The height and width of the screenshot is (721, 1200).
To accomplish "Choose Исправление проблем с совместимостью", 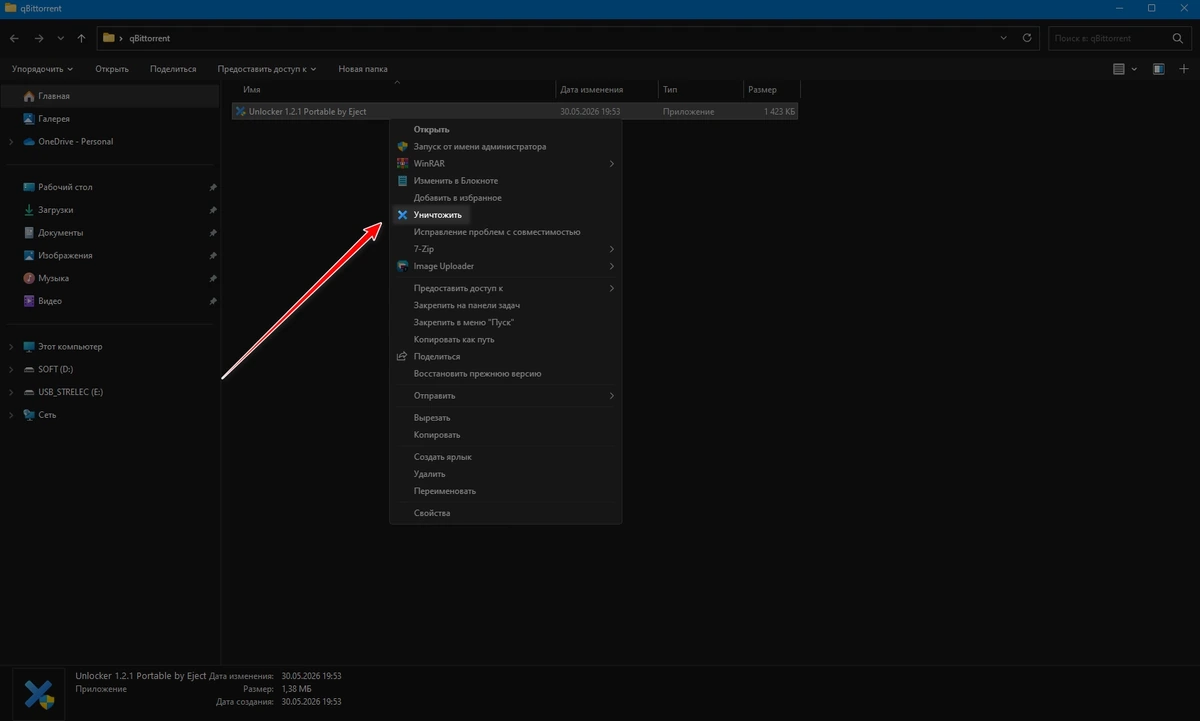I will coord(505,232).
